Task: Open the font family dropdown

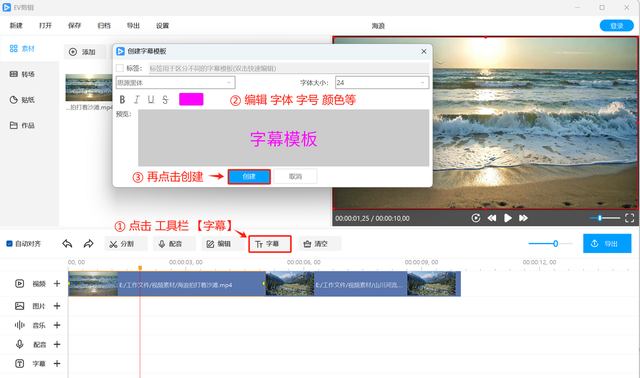Action: pos(176,82)
